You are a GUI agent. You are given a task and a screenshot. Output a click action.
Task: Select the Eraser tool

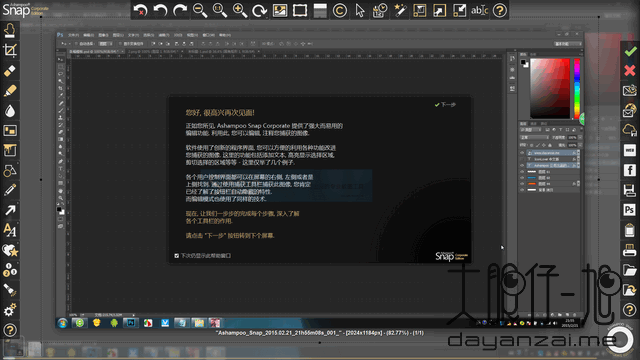click(10, 71)
